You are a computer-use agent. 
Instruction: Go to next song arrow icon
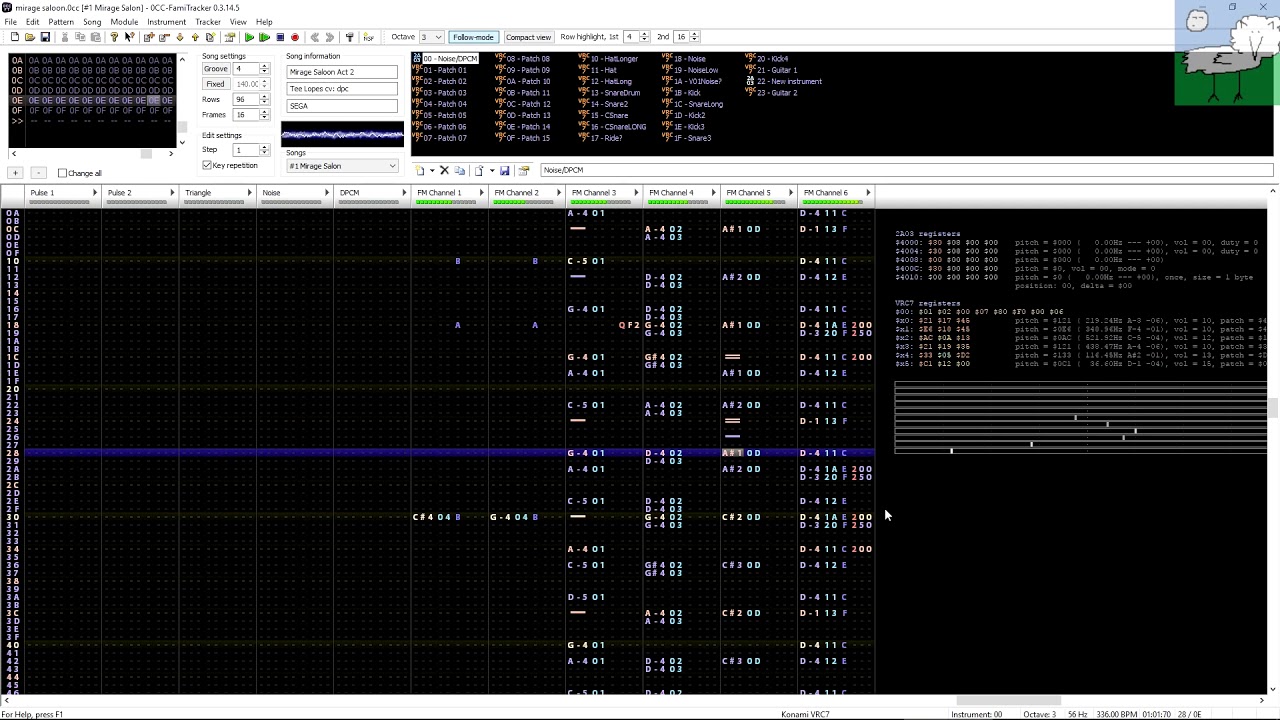(329, 37)
